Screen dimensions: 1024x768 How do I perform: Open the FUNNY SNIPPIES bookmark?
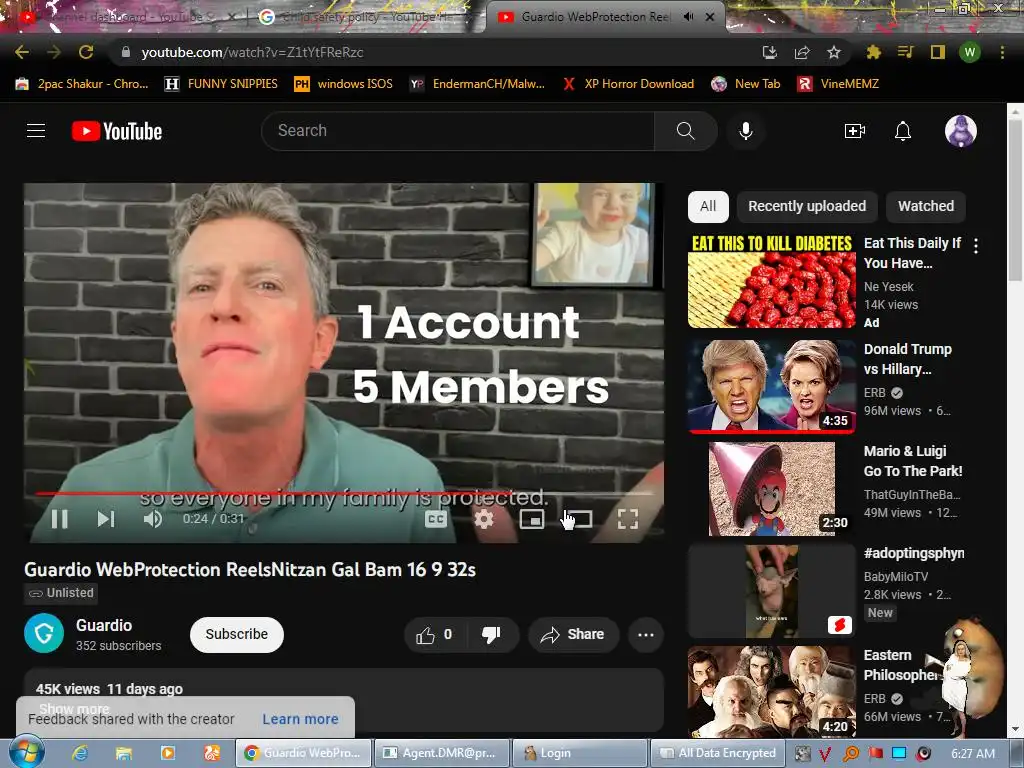(221, 84)
